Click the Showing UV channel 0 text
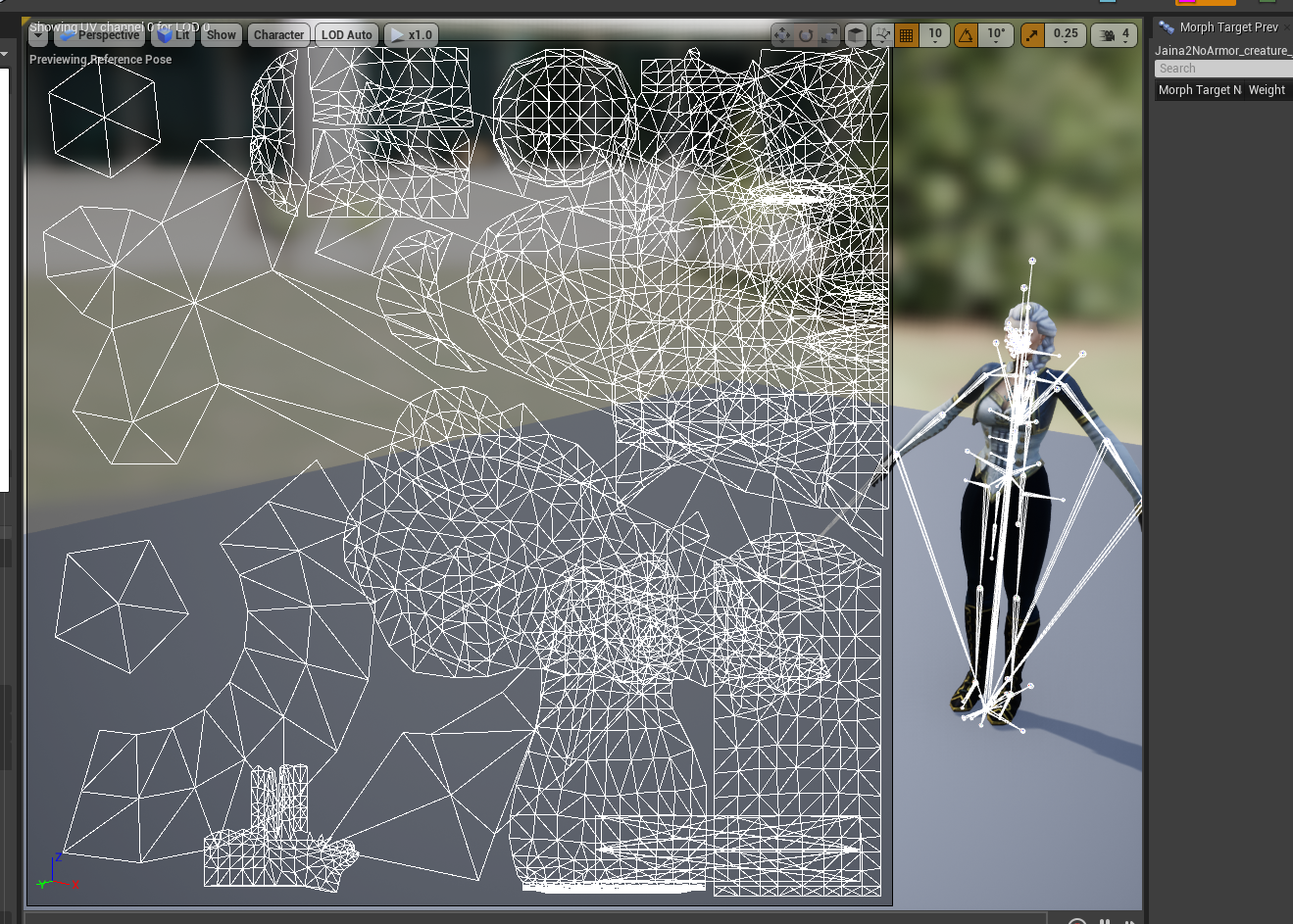The height and width of the screenshot is (924, 1293). coord(120,27)
